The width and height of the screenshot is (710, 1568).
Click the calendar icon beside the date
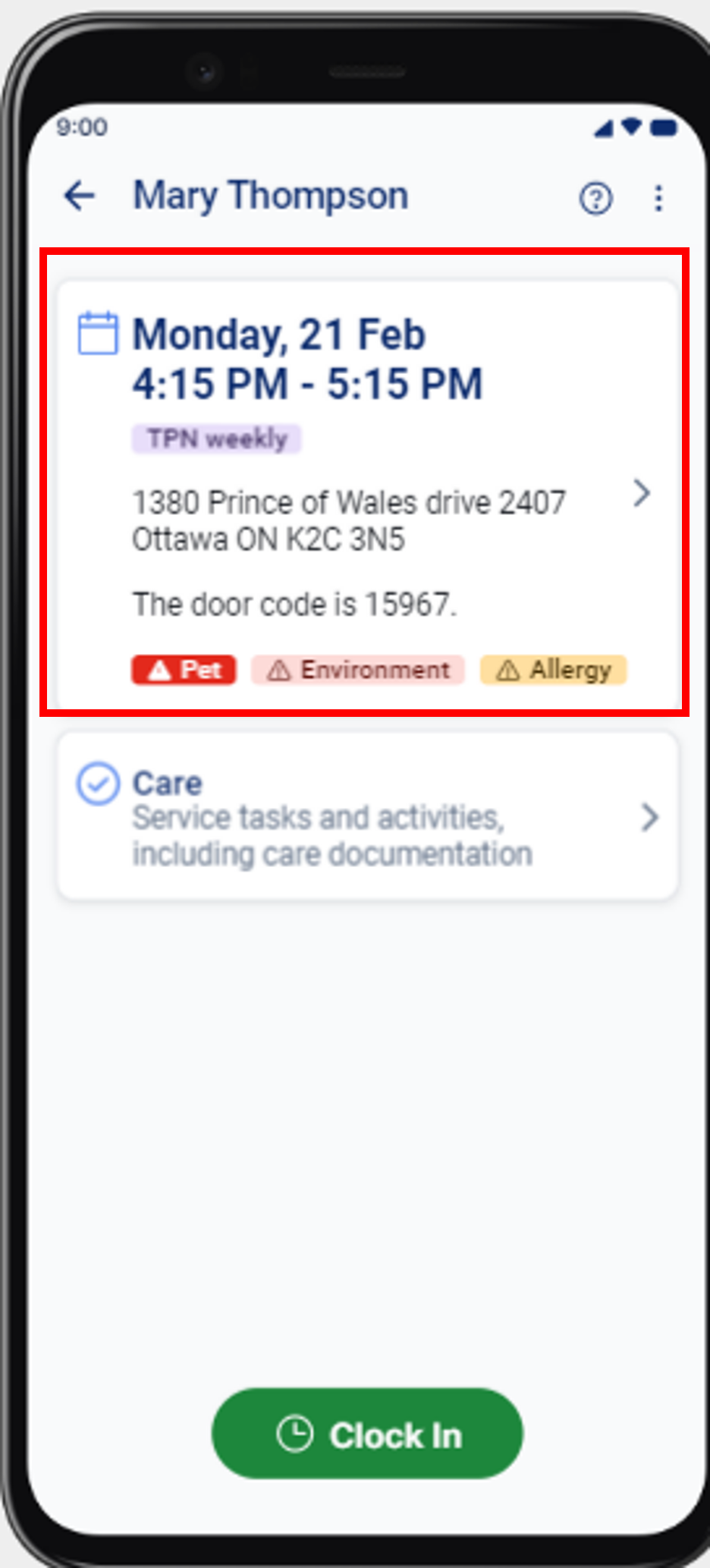[98, 332]
